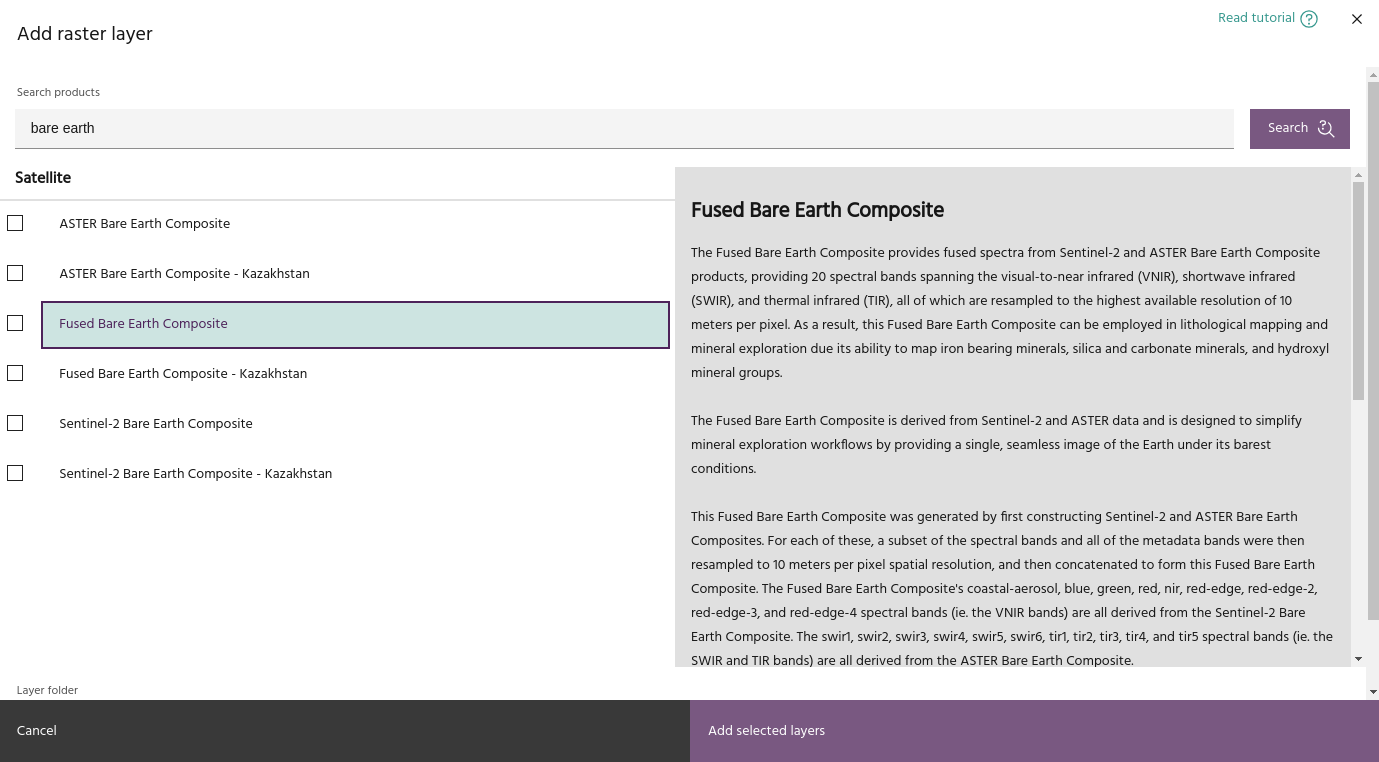Enable the Fused Bare Earth Composite checkbox
The image size is (1379, 762).
tap(15, 323)
